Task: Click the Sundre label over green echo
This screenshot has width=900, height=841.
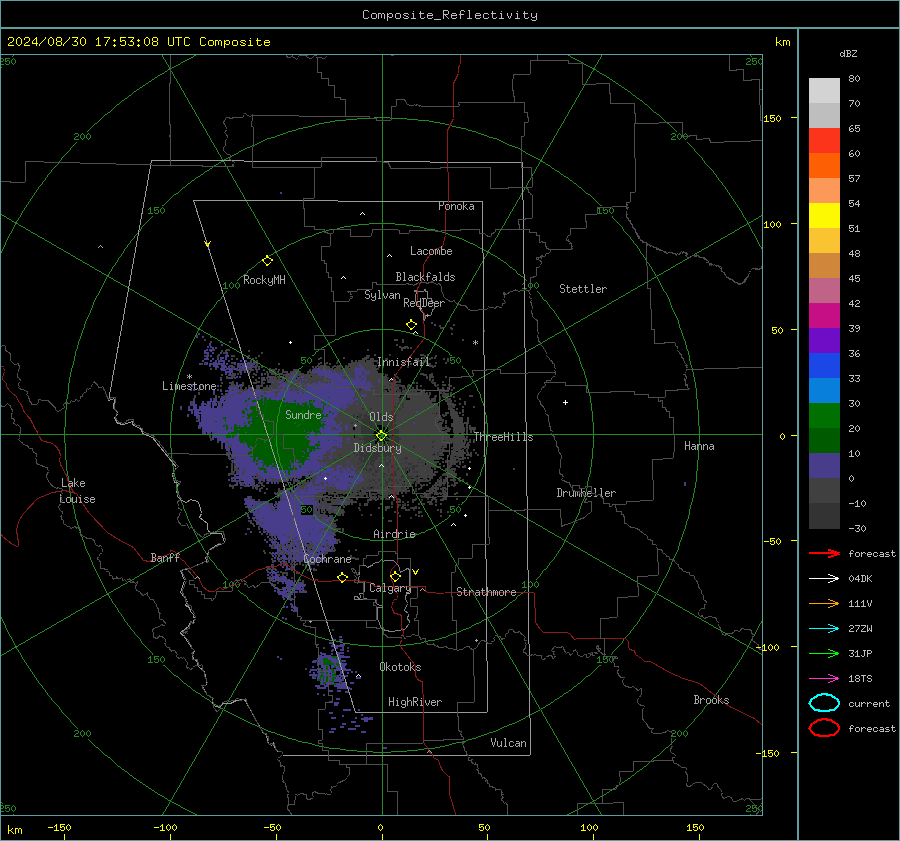Action: click(x=303, y=415)
